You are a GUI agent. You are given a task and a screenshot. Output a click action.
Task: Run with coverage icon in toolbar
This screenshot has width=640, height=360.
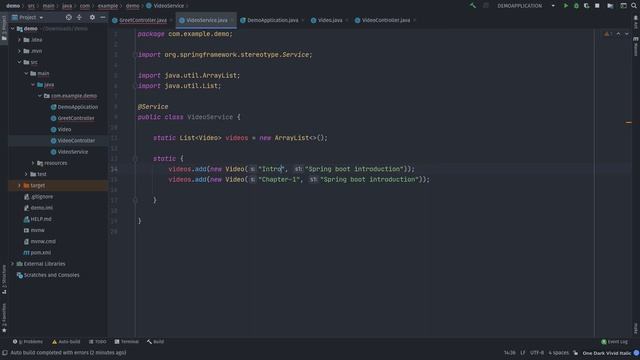pos(587,6)
